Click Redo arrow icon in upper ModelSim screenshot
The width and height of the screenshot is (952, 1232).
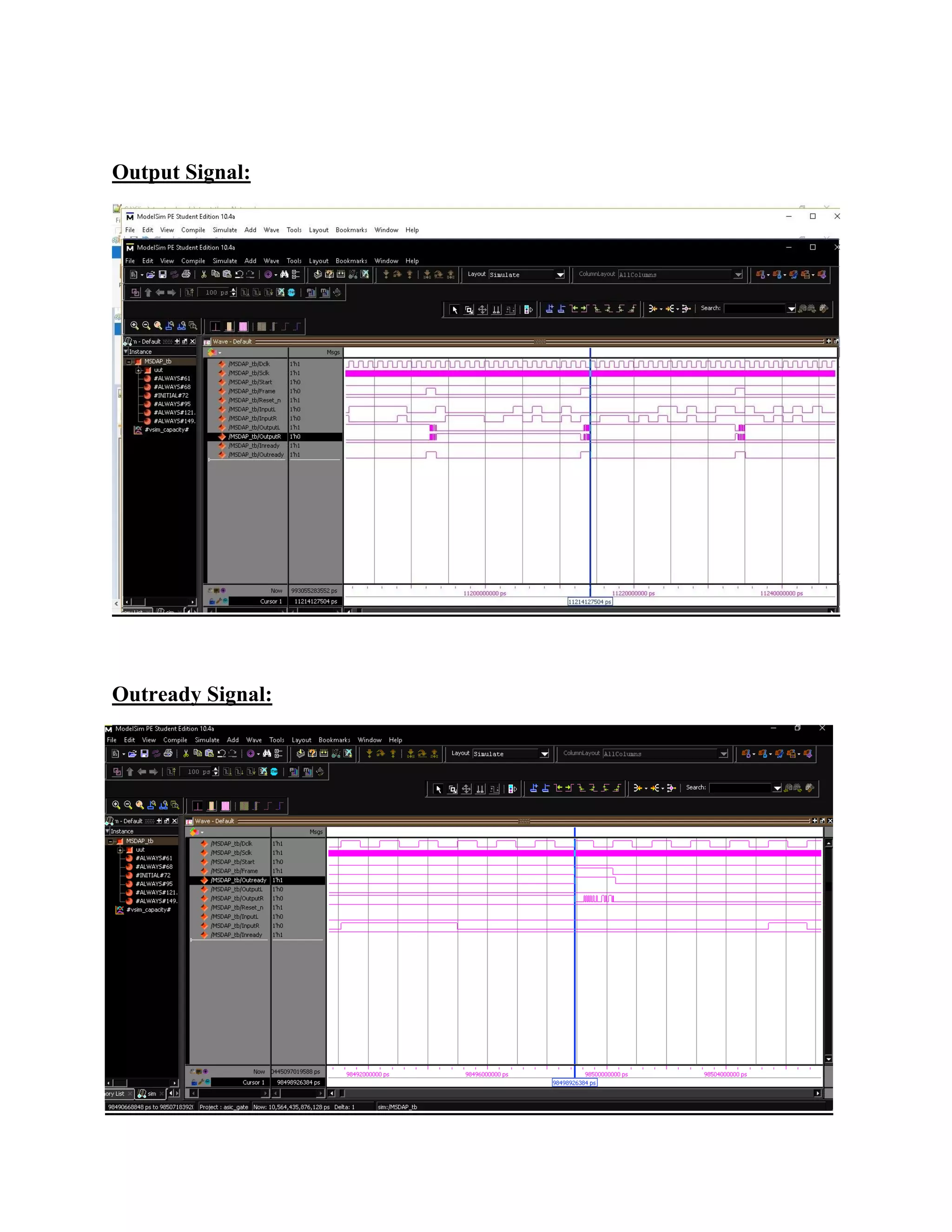(251, 275)
